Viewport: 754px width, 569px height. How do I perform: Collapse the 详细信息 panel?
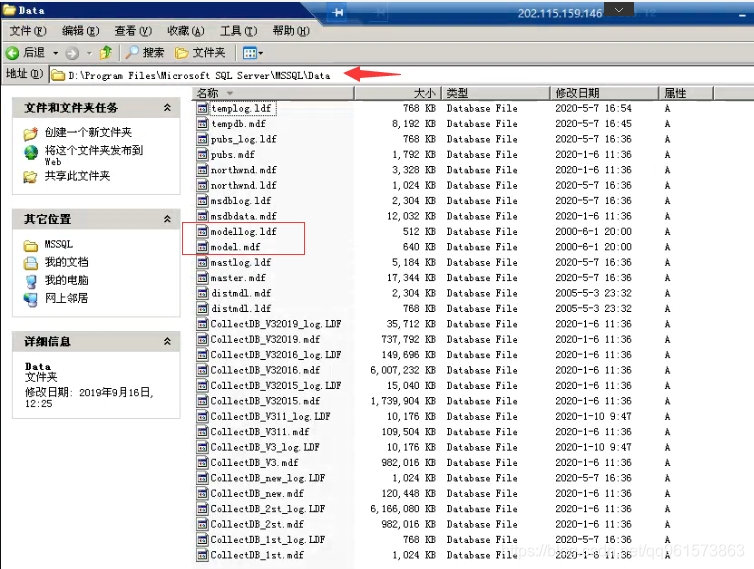(167, 341)
